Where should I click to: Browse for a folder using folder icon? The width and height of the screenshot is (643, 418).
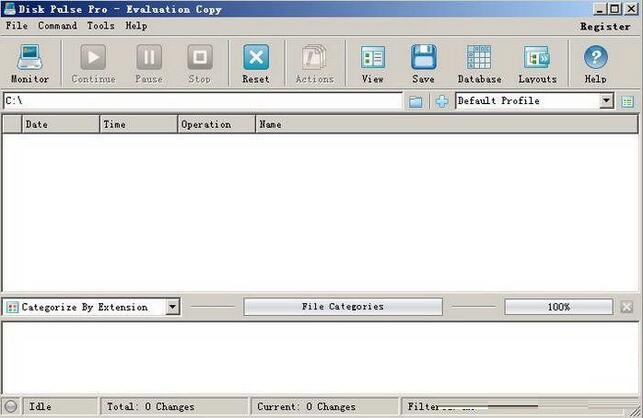coord(415,101)
